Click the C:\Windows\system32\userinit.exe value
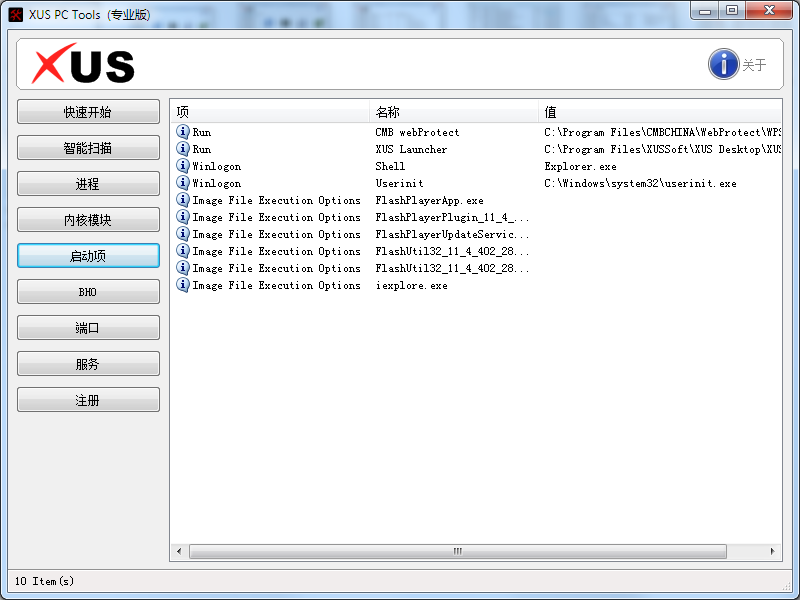 point(640,183)
